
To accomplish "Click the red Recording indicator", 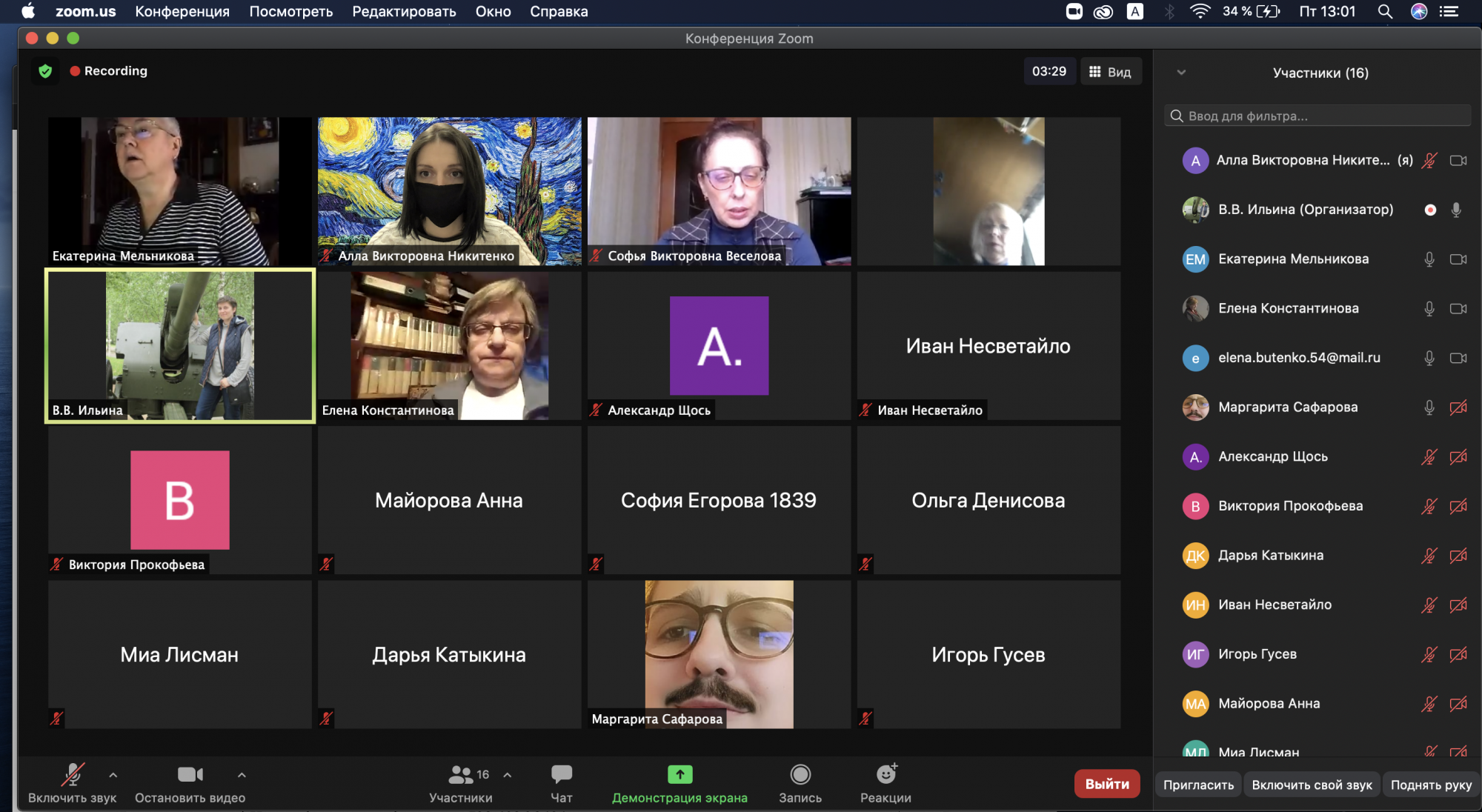I will 109,71.
